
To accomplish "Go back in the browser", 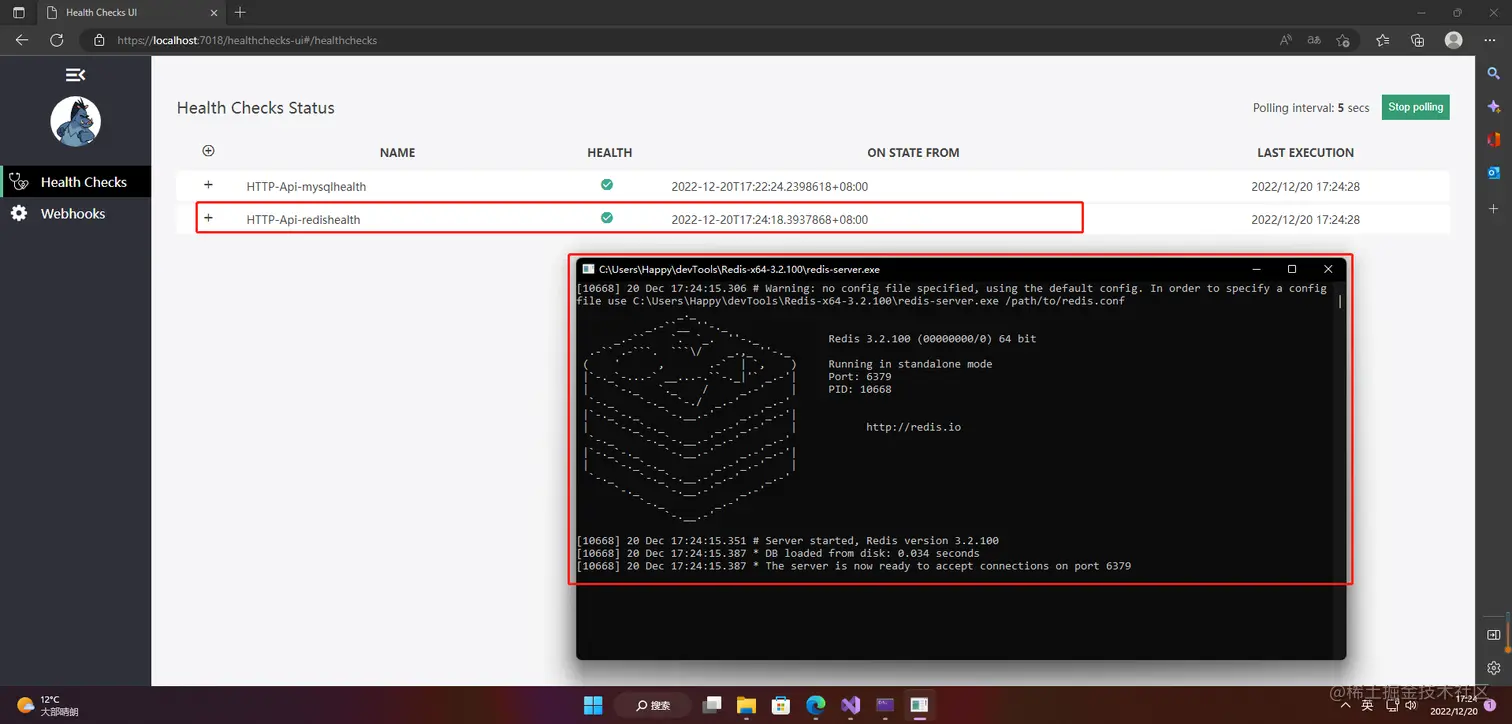I will click(x=22, y=40).
